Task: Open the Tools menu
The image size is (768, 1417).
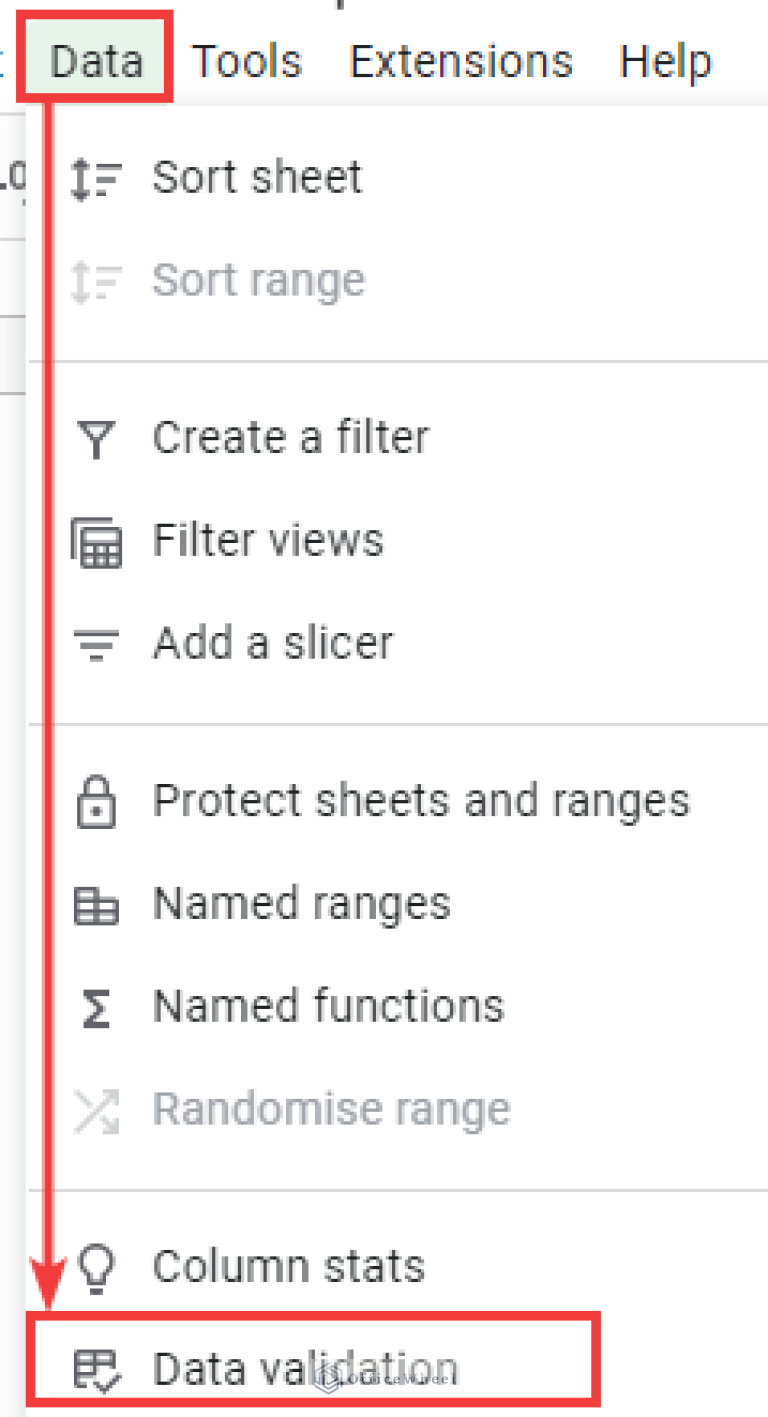Action: tap(247, 60)
